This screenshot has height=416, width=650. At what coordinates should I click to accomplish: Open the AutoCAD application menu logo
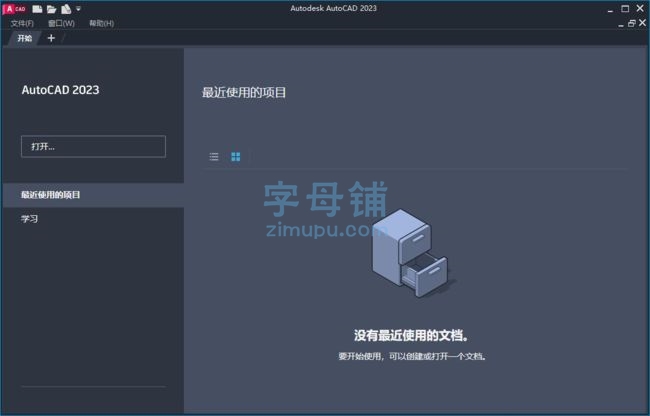[15, 9]
